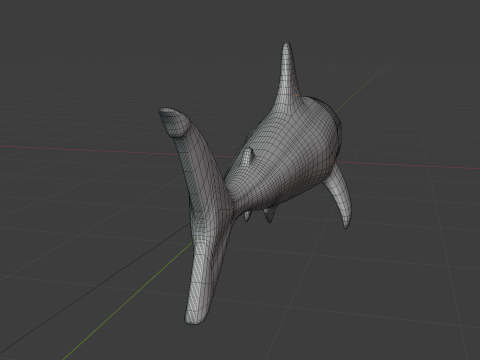The height and width of the screenshot is (360, 480).
Task: Click the orange origin point on shark
Action: click(x=297, y=95)
